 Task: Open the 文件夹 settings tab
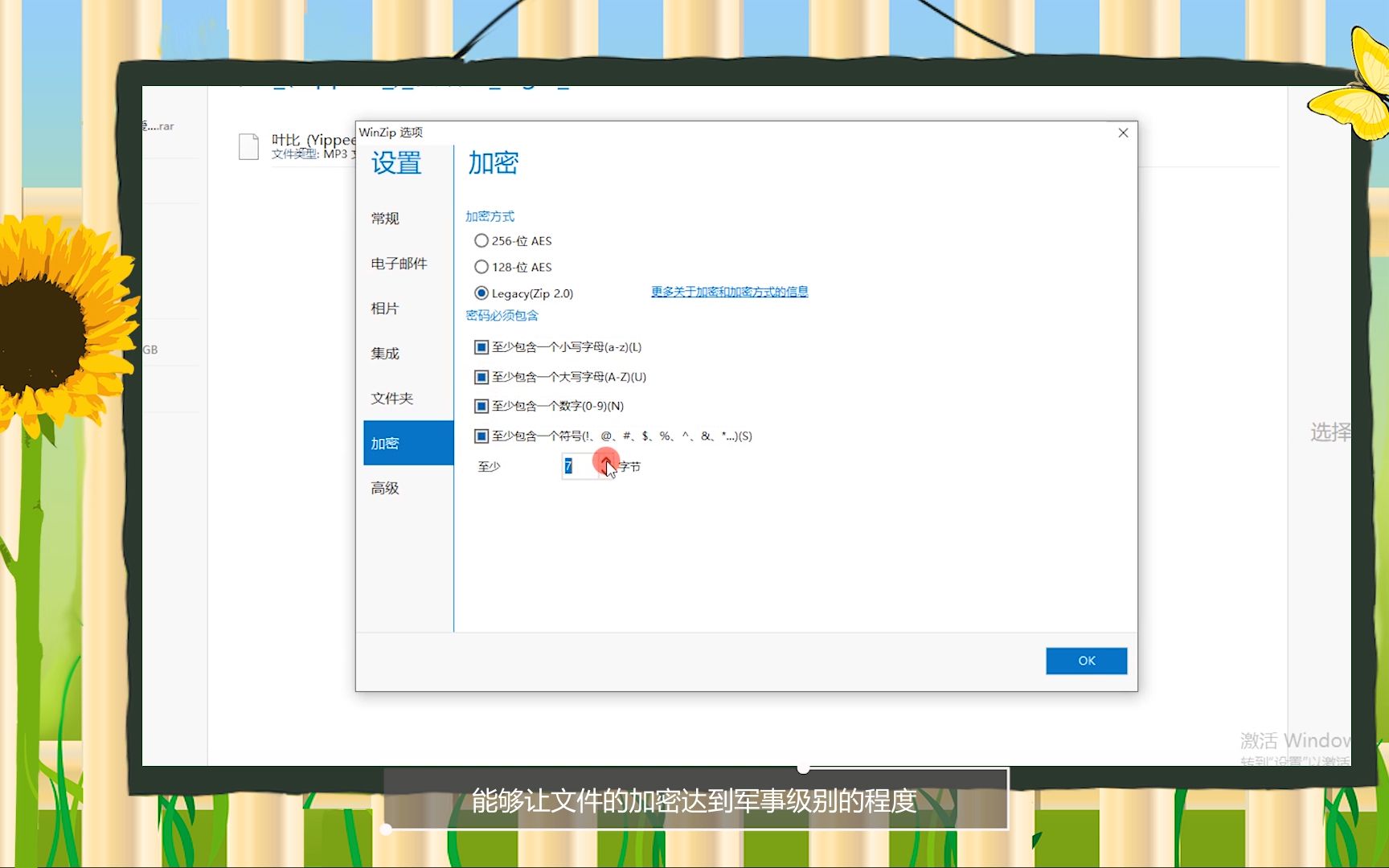click(x=408, y=399)
